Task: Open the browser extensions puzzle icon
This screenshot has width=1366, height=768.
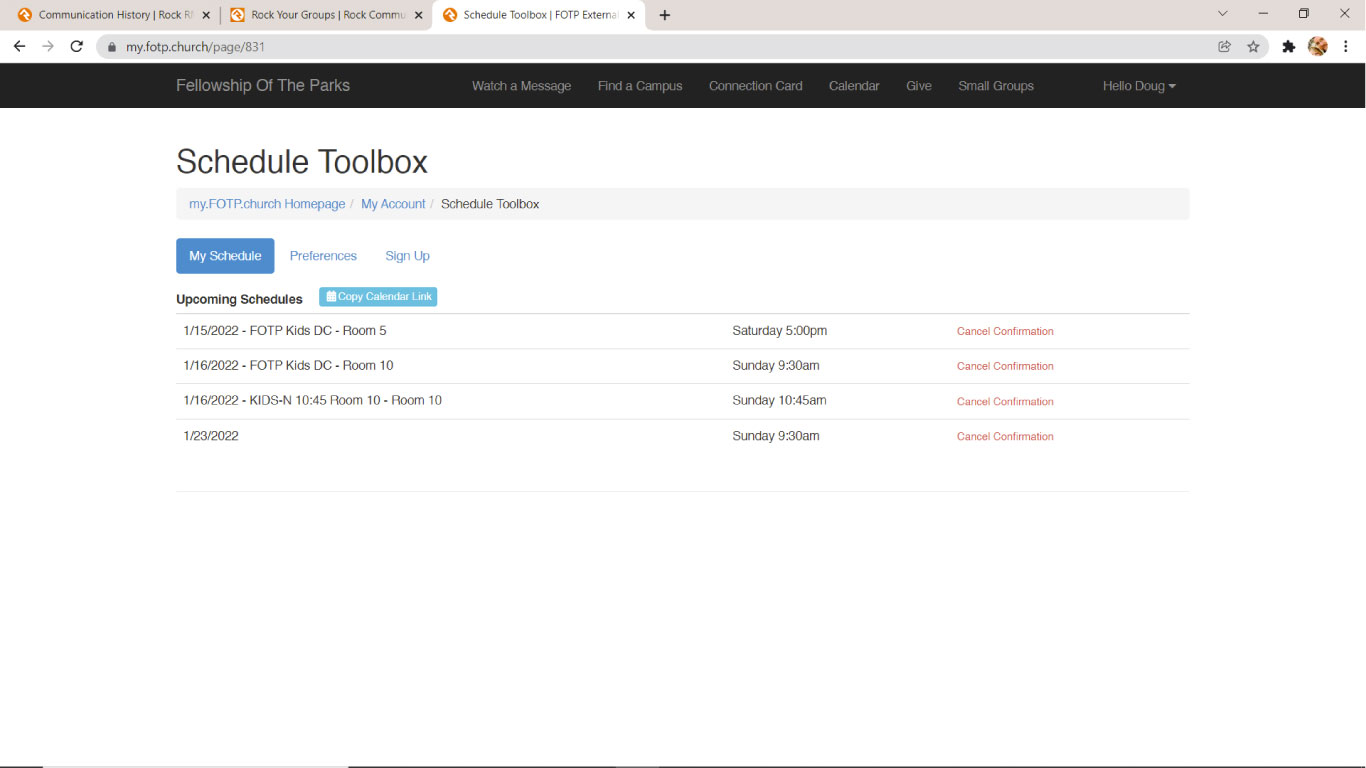Action: click(x=1288, y=46)
